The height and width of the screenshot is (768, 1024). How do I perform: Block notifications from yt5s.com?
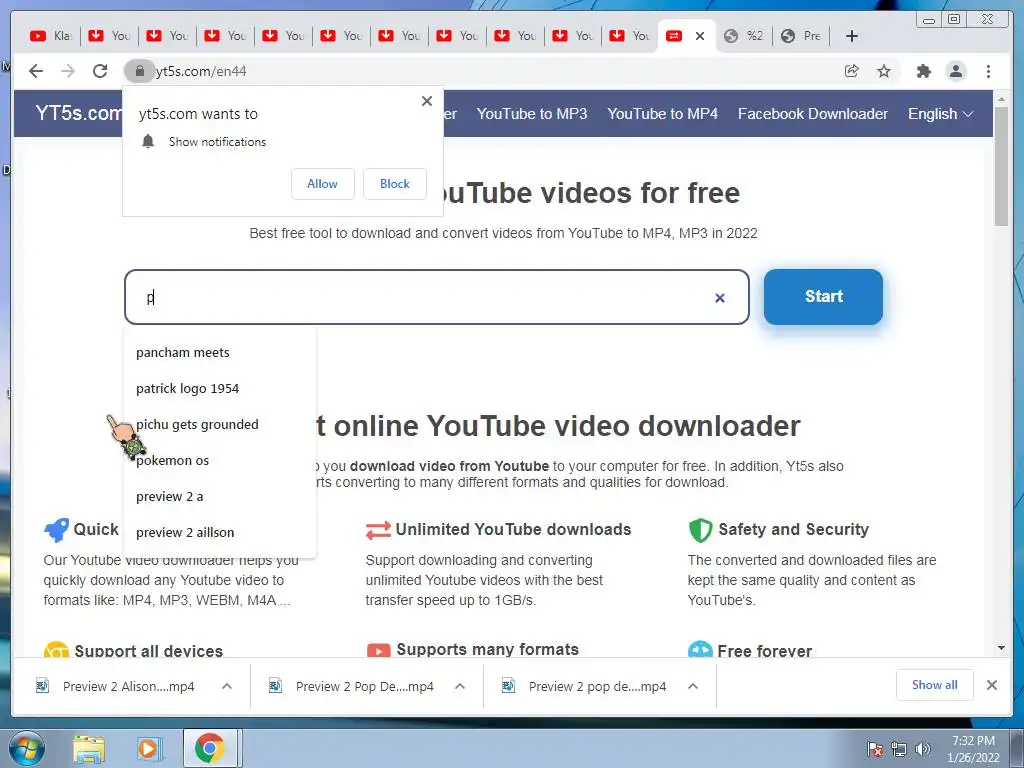click(394, 184)
